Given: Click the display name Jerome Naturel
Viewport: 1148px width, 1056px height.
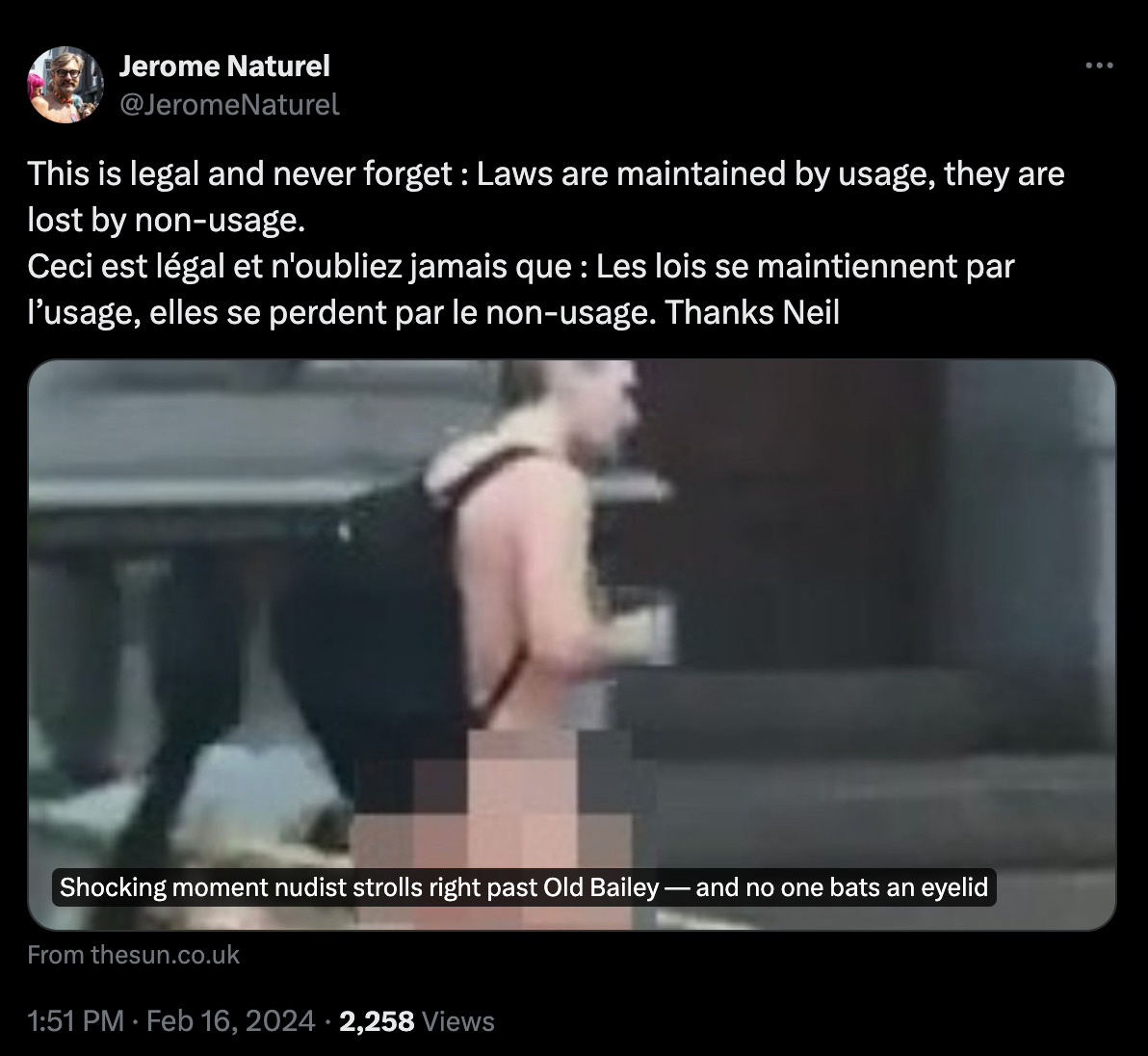Looking at the screenshot, I should [224, 66].
